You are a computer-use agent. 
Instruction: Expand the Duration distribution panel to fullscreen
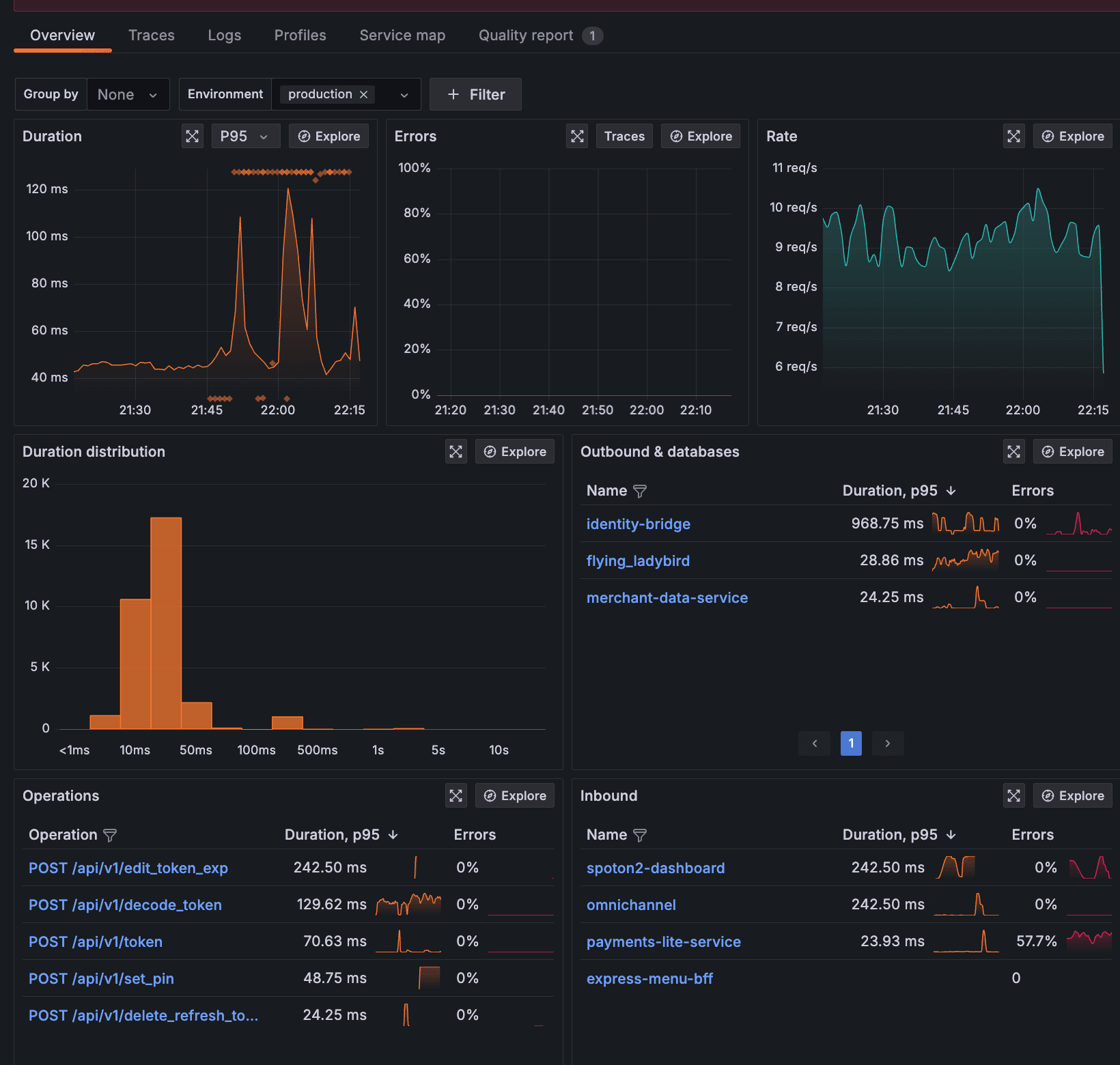pyautogui.click(x=456, y=451)
